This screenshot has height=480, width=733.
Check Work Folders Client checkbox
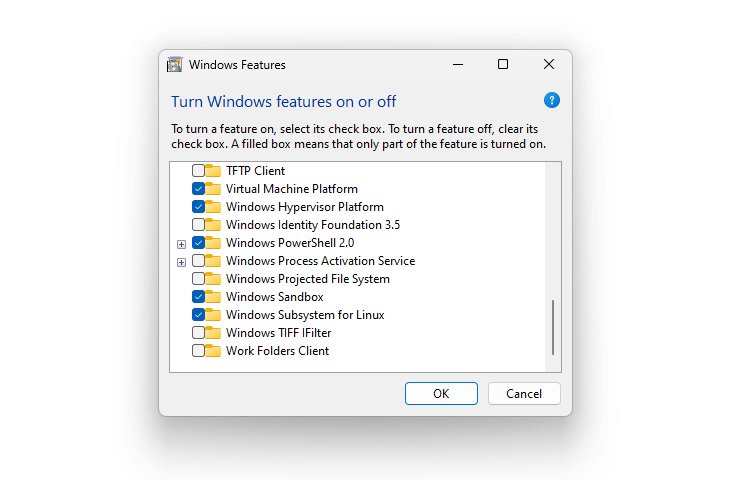click(x=198, y=351)
